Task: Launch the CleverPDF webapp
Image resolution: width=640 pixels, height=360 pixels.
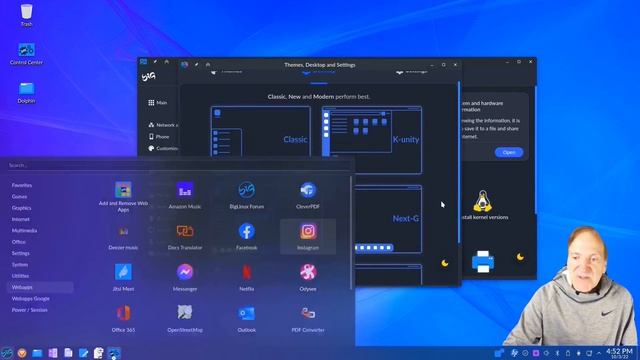Action: 308,196
